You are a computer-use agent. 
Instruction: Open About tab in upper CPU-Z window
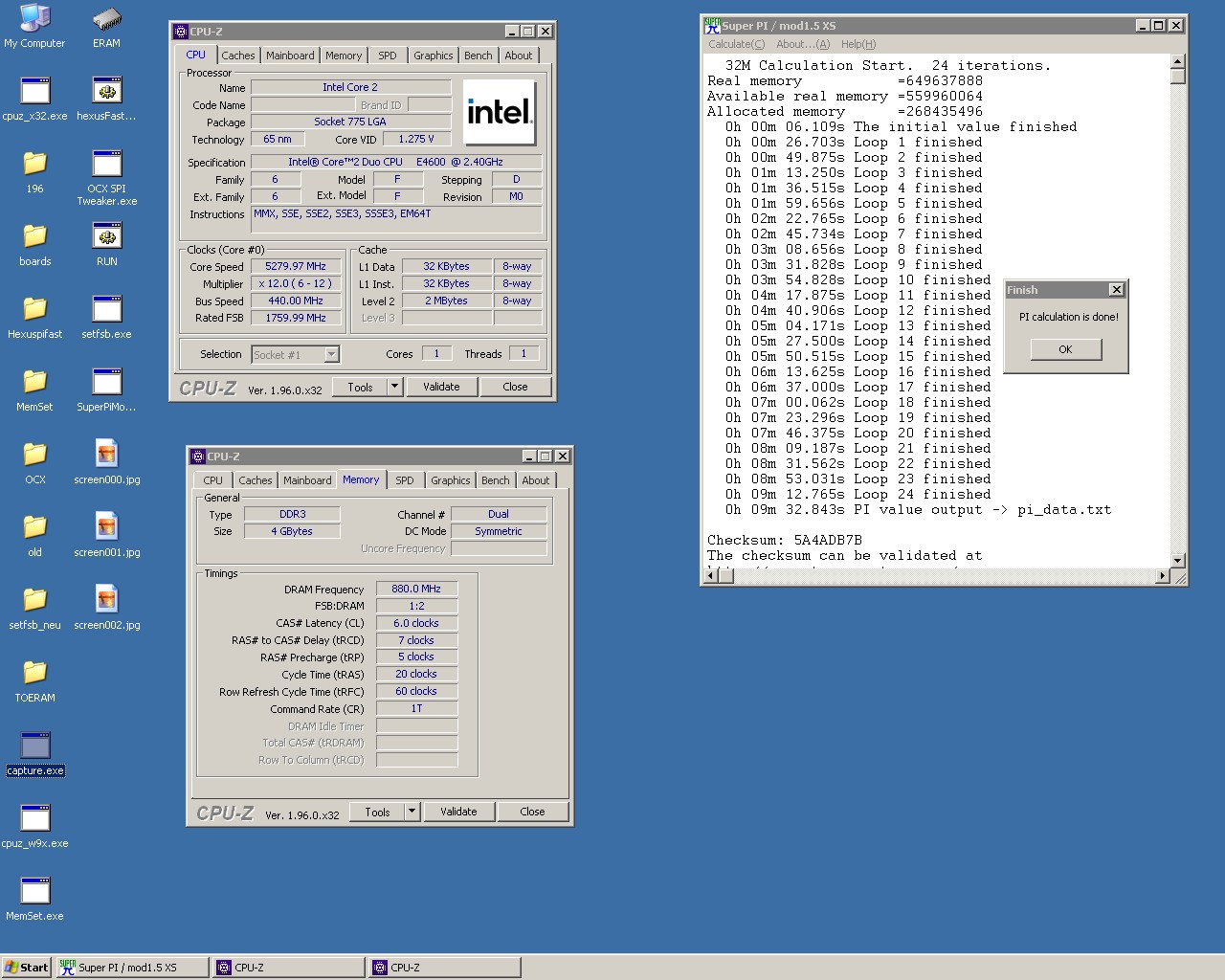coord(519,56)
